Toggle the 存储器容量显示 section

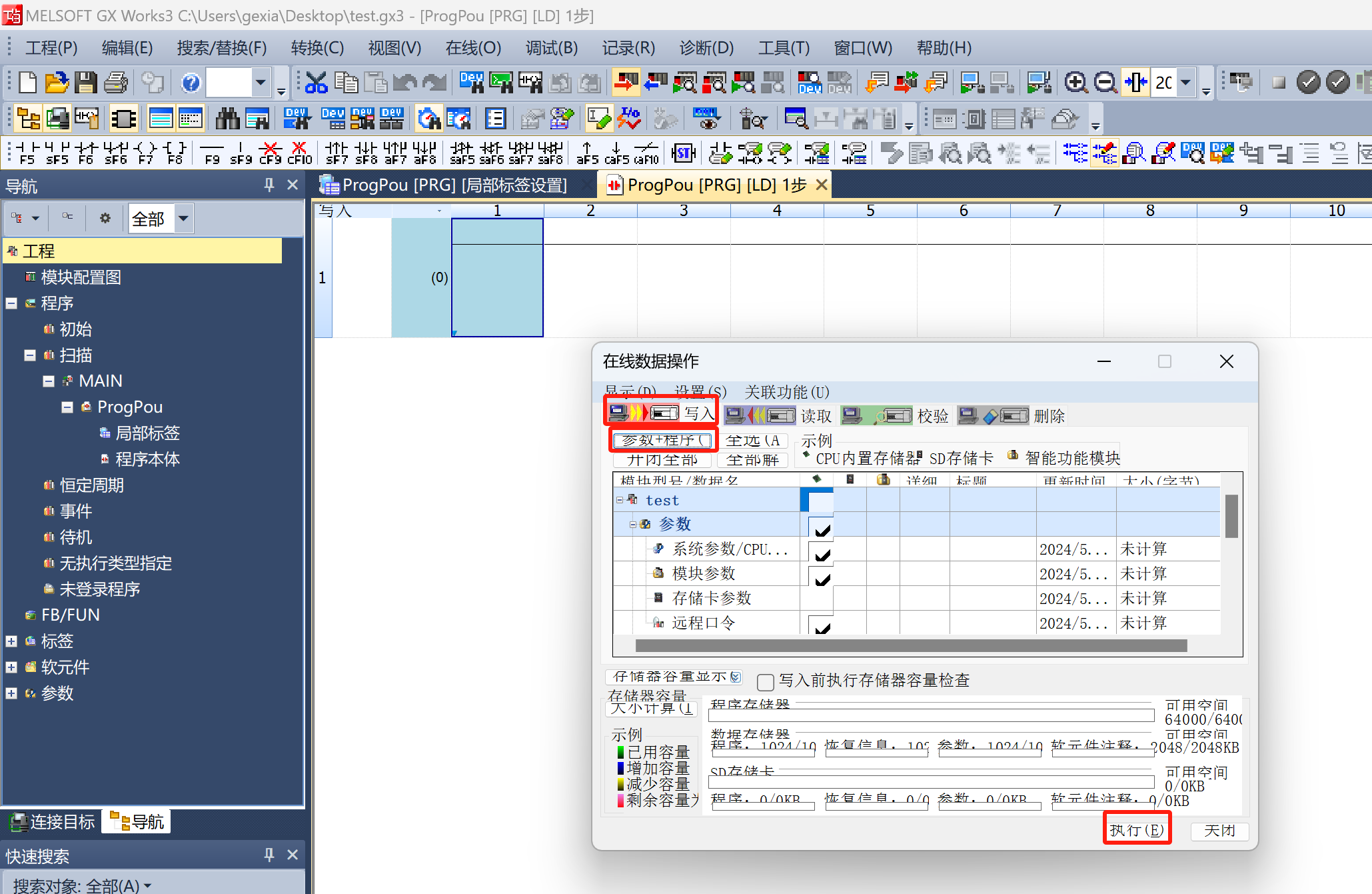click(x=674, y=677)
